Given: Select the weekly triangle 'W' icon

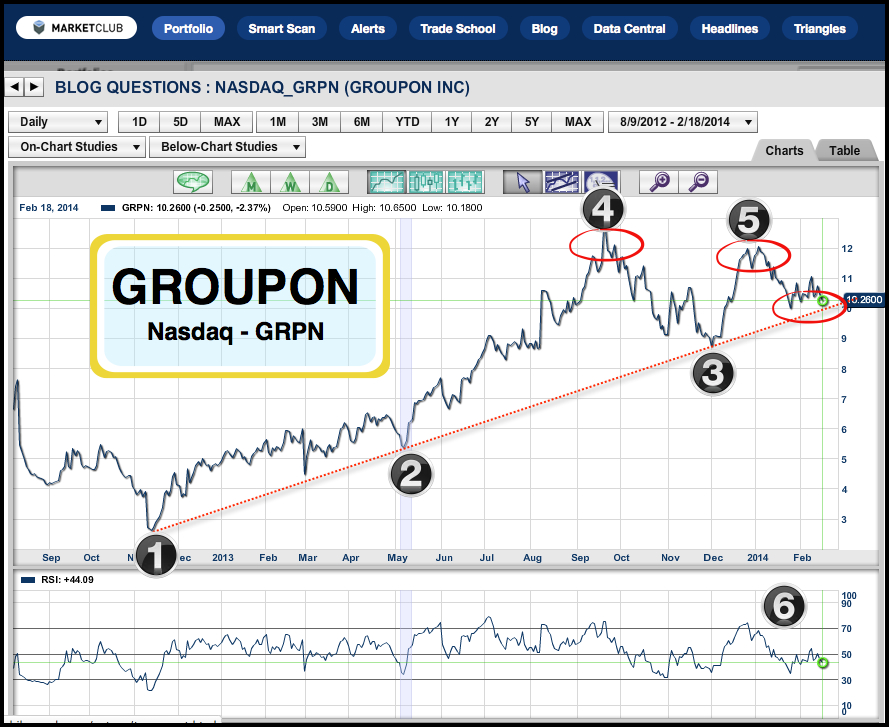Looking at the screenshot, I should point(290,182).
